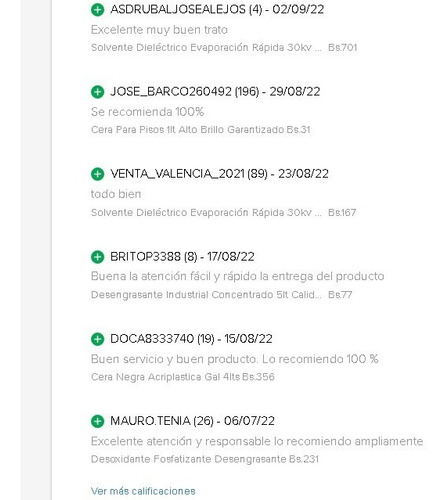Click green plus icon beside ASDRUBALJOSEALEJOS
The image size is (448, 500).
(97, 10)
